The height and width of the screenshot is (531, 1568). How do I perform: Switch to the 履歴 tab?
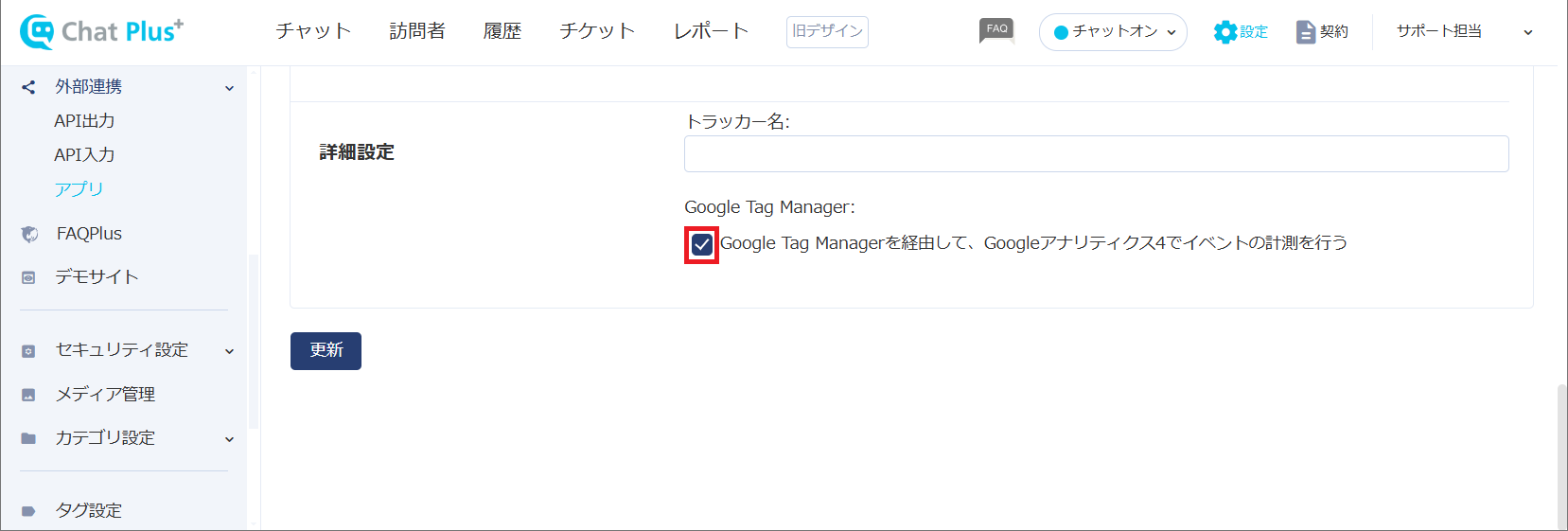click(x=502, y=31)
